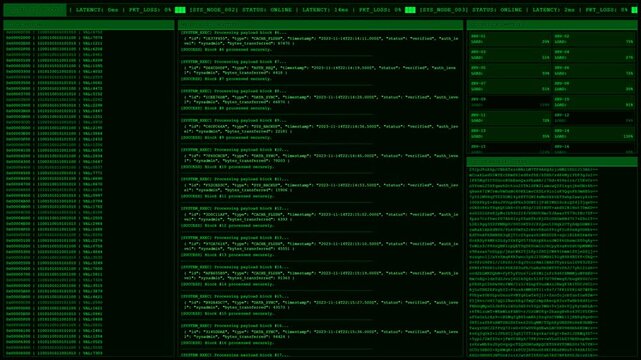Click 'Processing payload block #12' log line
The height and width of the screenshot is (360, 641).
[x=235, y=208]
